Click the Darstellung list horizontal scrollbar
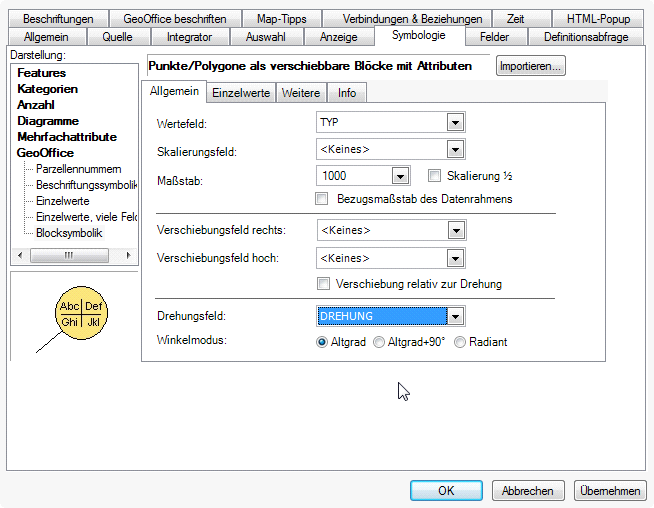 click(x=70, y=255)
